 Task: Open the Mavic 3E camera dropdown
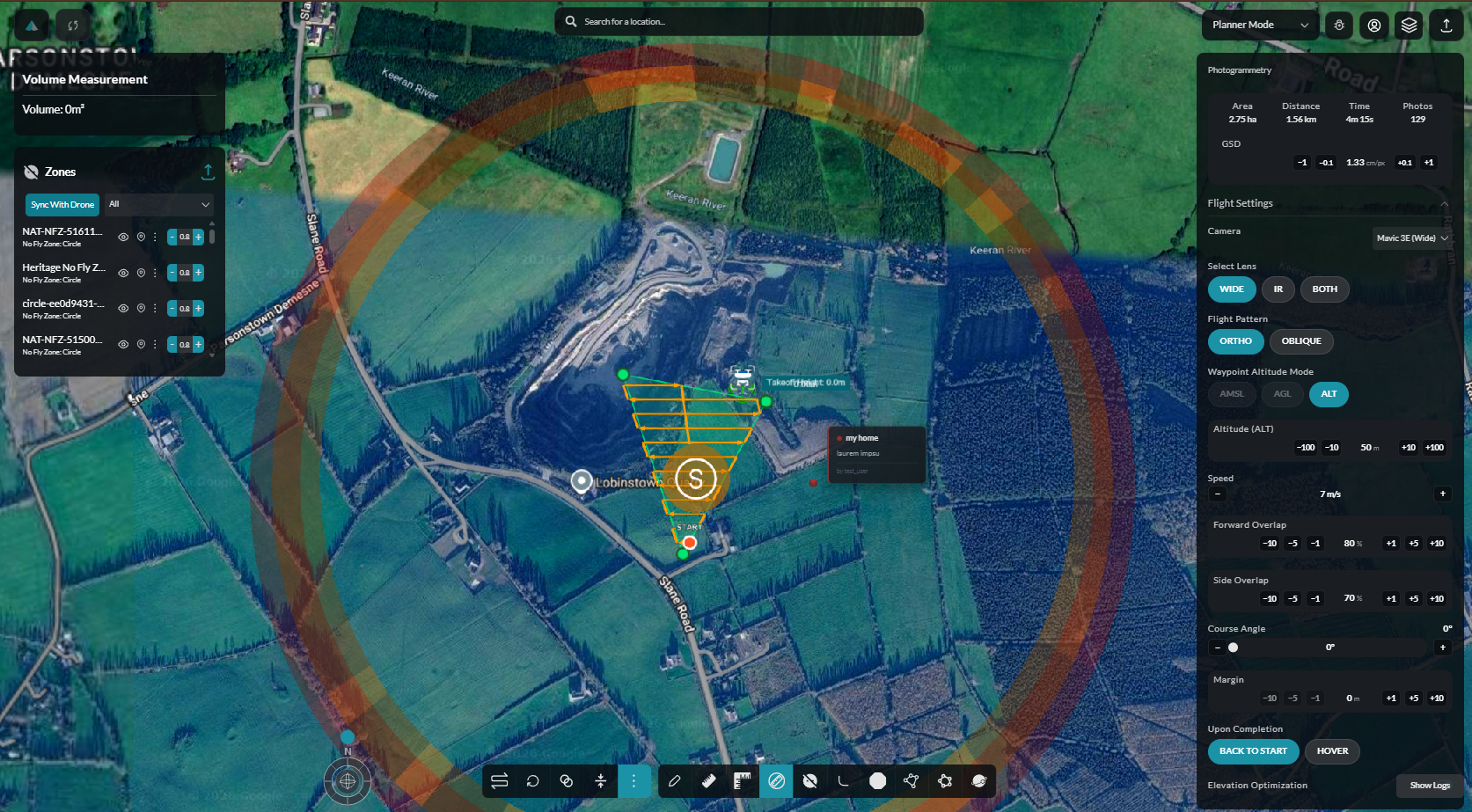tap(1411, 238)
